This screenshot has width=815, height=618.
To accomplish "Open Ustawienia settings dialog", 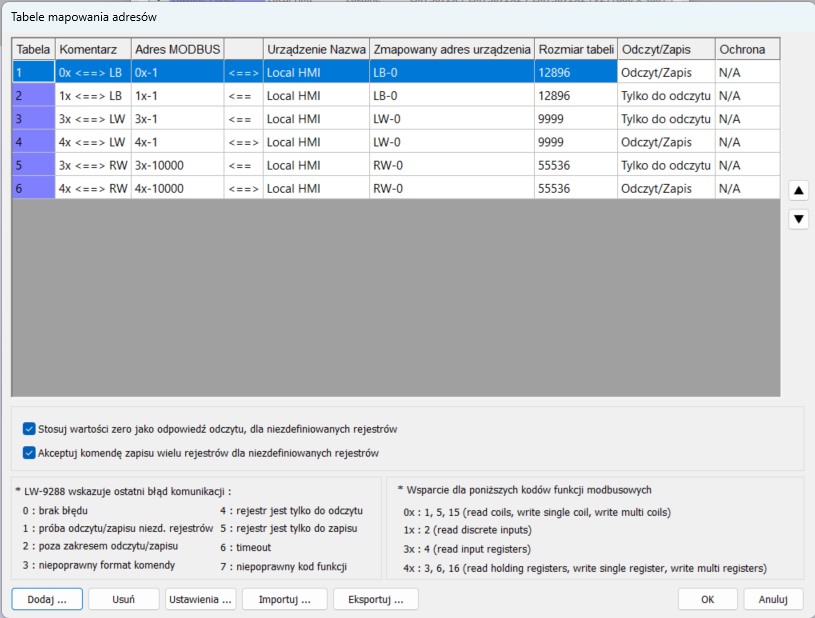I will tap(200, 599).
